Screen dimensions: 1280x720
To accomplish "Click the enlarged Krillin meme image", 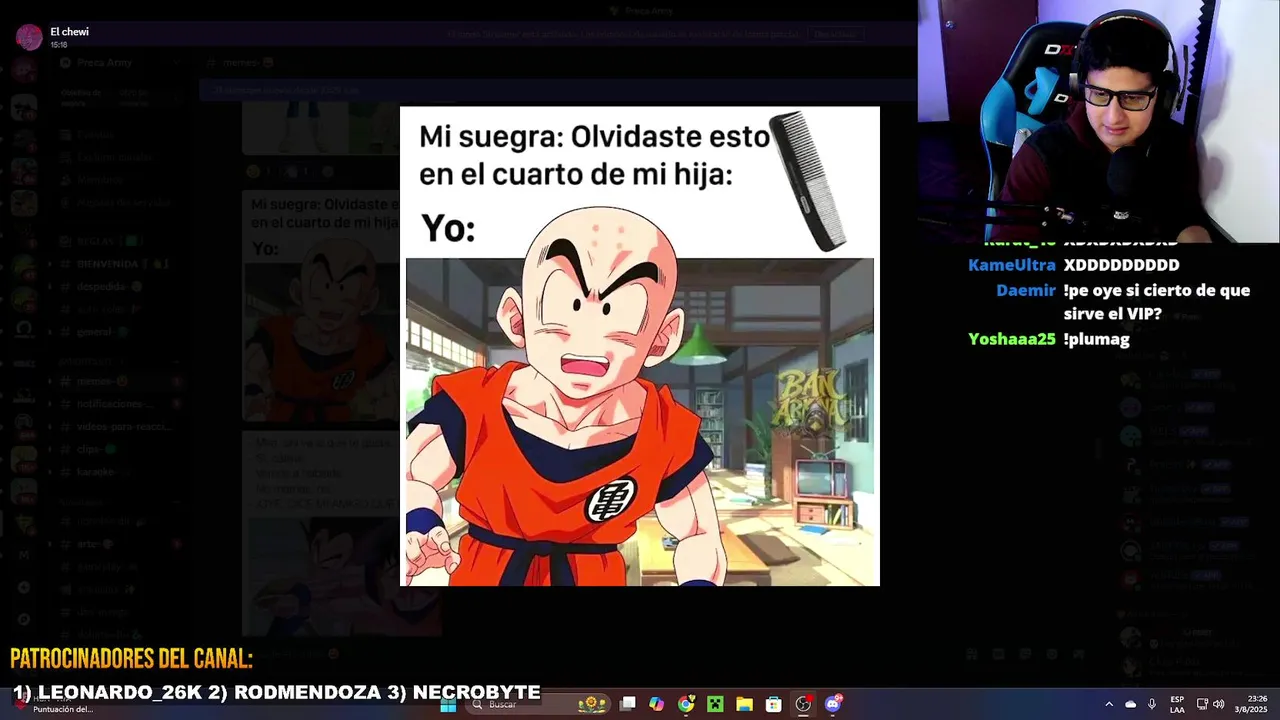I will pos(640,346).
